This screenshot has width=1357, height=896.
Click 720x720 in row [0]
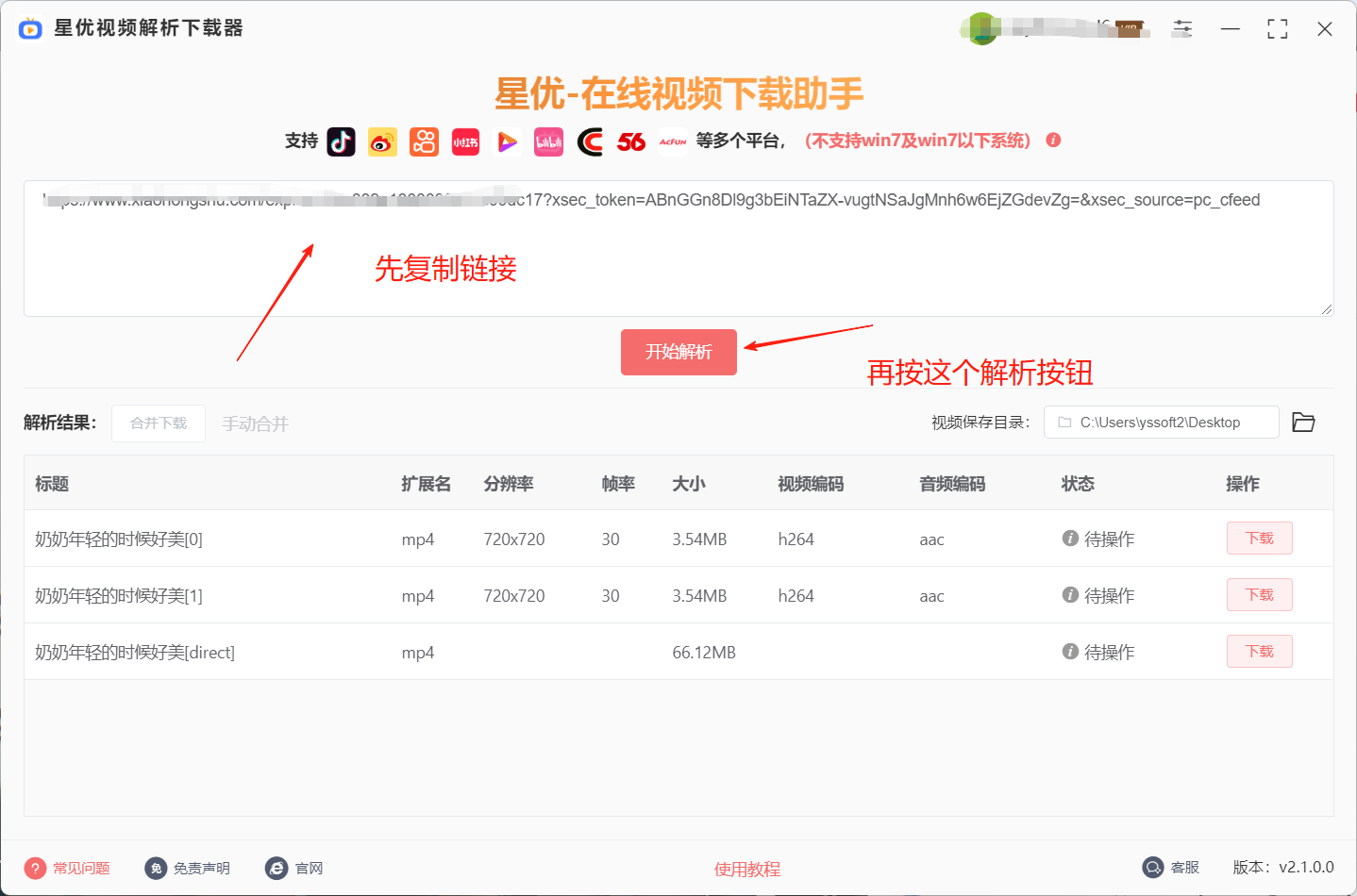pos(514,539)
